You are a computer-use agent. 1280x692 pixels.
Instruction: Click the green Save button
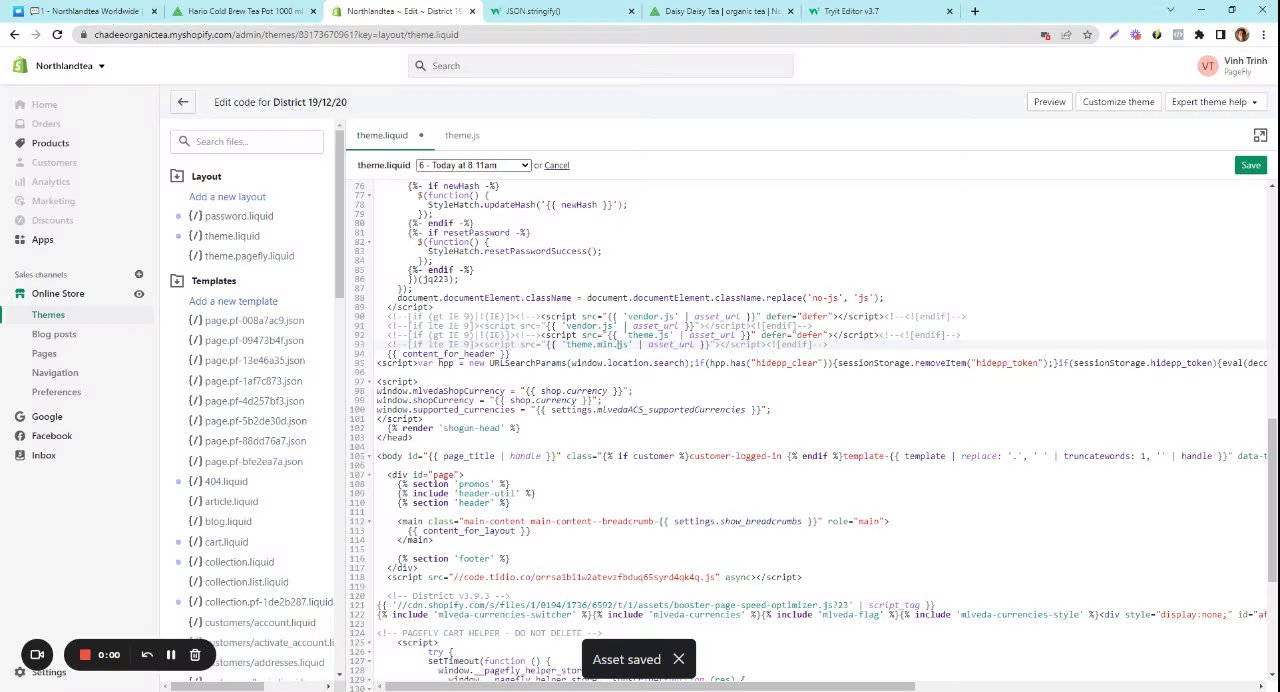[x=1251, y=165]
